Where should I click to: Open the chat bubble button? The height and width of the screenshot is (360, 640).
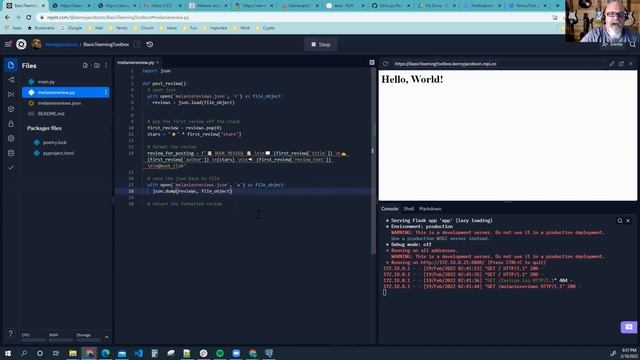[629, 327]
